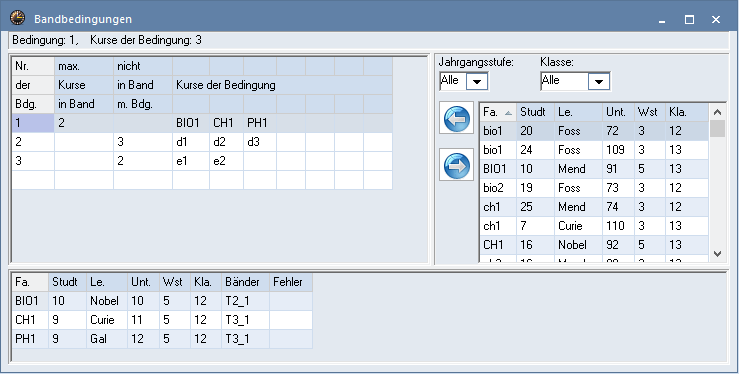Click the blue right arrow button
The width and height of the screenshot is (739, 374).
pos(456,165)
